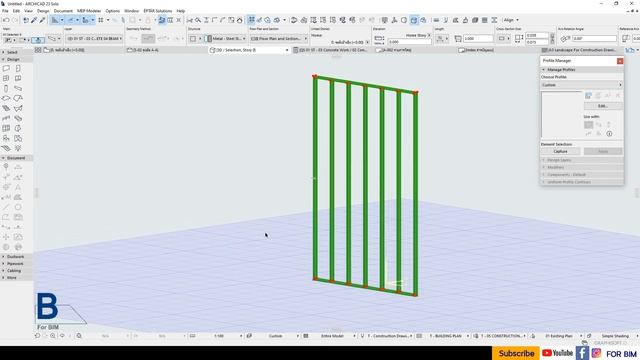Click the tab overview grid icon
The width and height of the screenshot is (640, 360).
(x=38, y=50)
